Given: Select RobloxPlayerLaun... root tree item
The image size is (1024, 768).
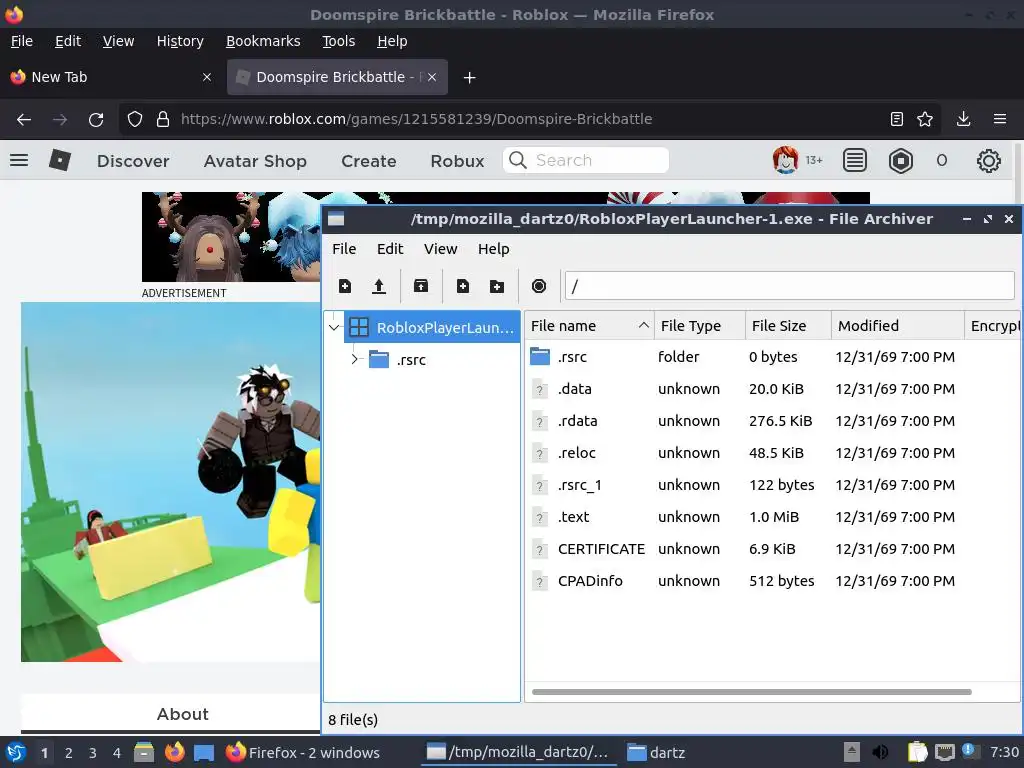Looking at the screenshot, I should (x=432, y=327).
